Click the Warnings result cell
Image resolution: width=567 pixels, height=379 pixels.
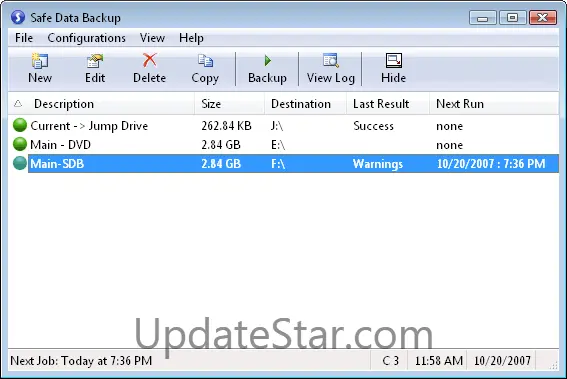pos(378,164)
